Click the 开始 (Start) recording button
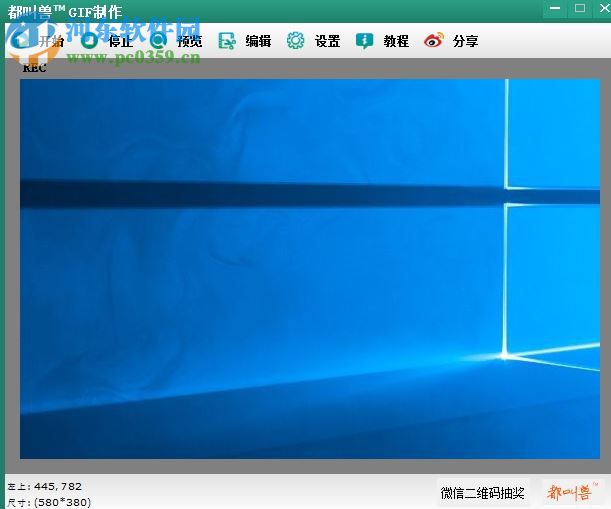Screen dimensions: 611x509 coord(37,41)
